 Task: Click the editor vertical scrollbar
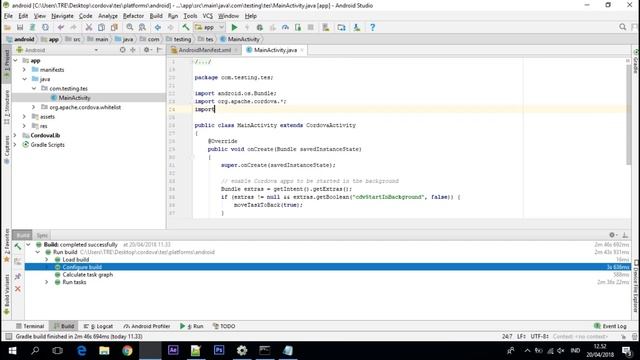[x=629, y=114]
